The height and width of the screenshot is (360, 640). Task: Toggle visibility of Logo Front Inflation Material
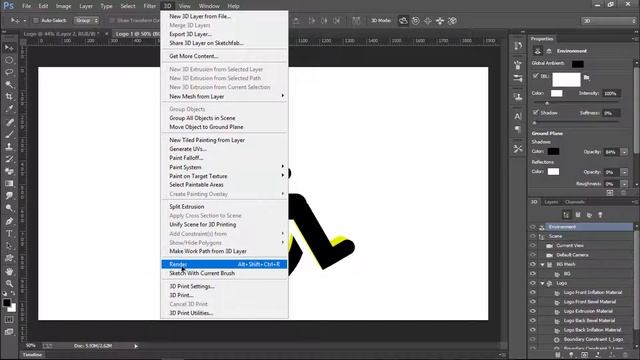pos(533,293)
